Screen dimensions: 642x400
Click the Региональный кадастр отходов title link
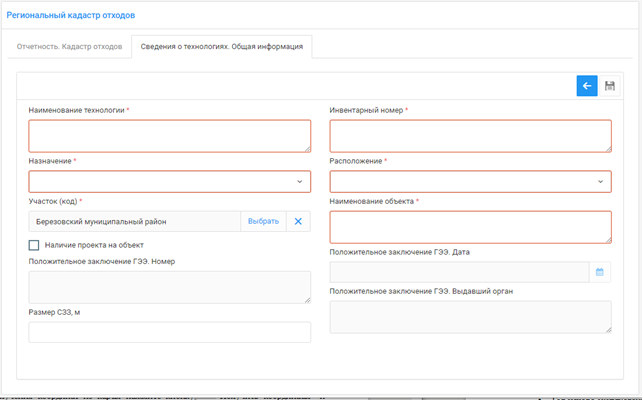(70, 16)
